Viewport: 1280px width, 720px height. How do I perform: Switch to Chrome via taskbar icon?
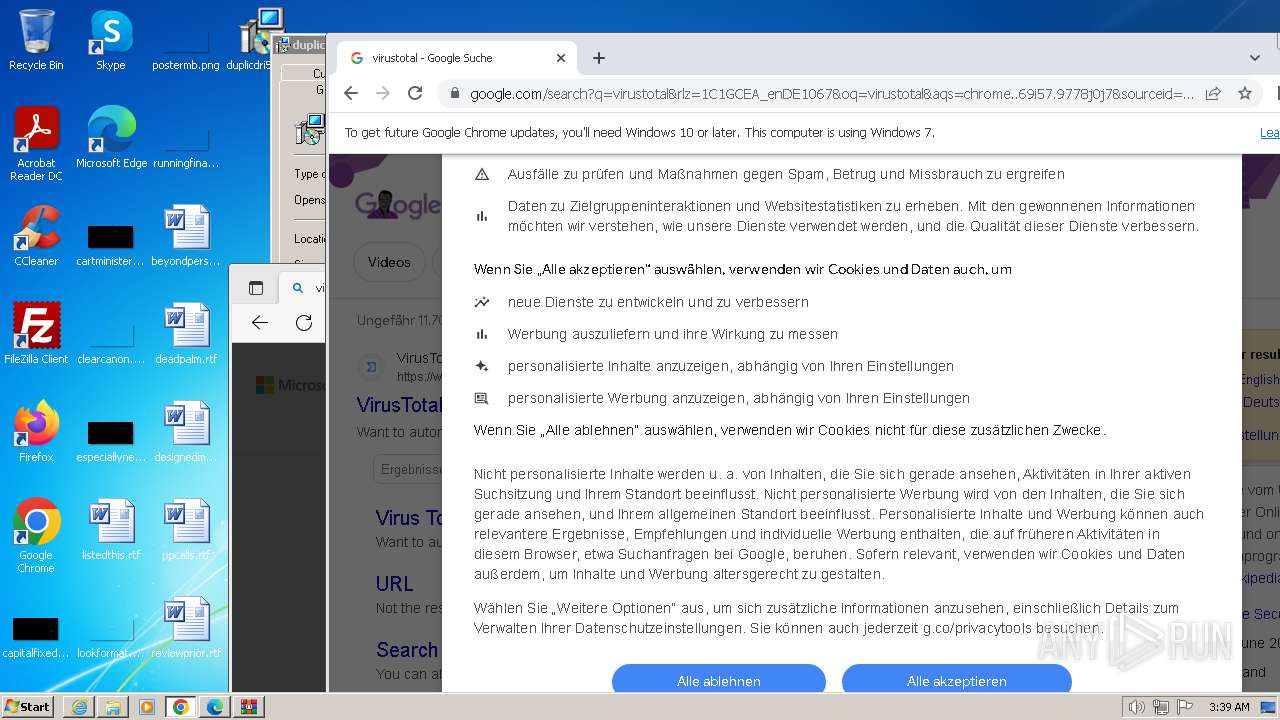pyautogui.click(x=181, y=707)
